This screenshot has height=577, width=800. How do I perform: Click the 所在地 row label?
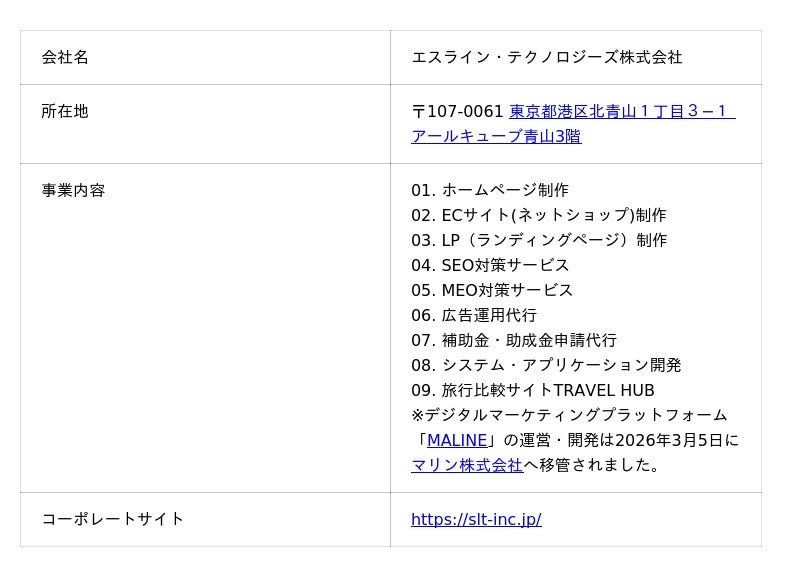65,111
